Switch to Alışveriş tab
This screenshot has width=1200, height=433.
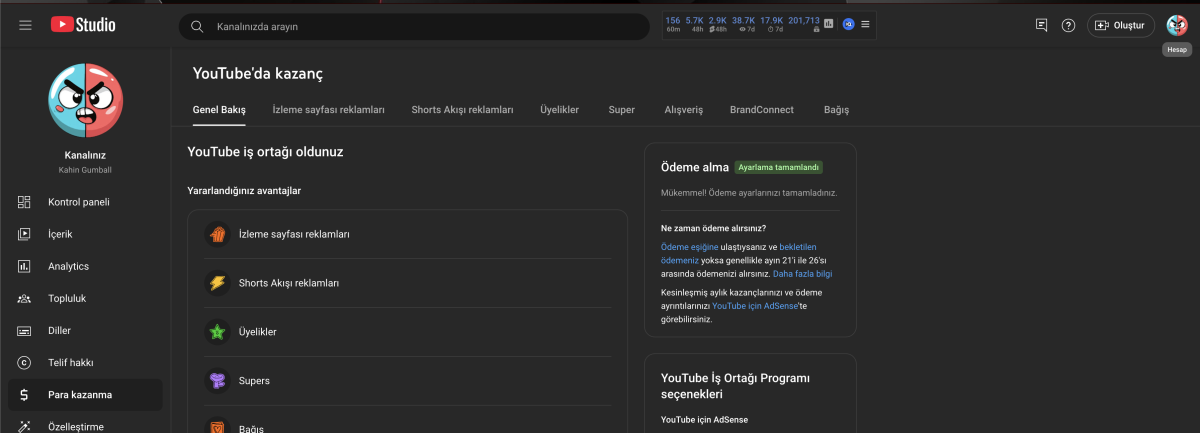[x=684, y=109]
